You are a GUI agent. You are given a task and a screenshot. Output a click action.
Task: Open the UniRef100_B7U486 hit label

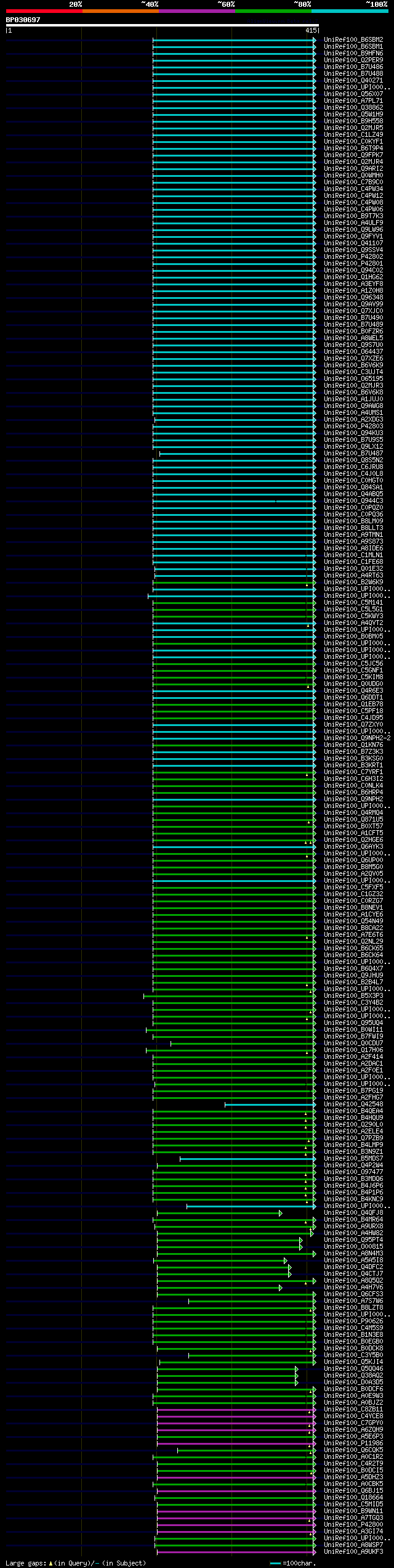pyautogui.click(x=353, y=67)
